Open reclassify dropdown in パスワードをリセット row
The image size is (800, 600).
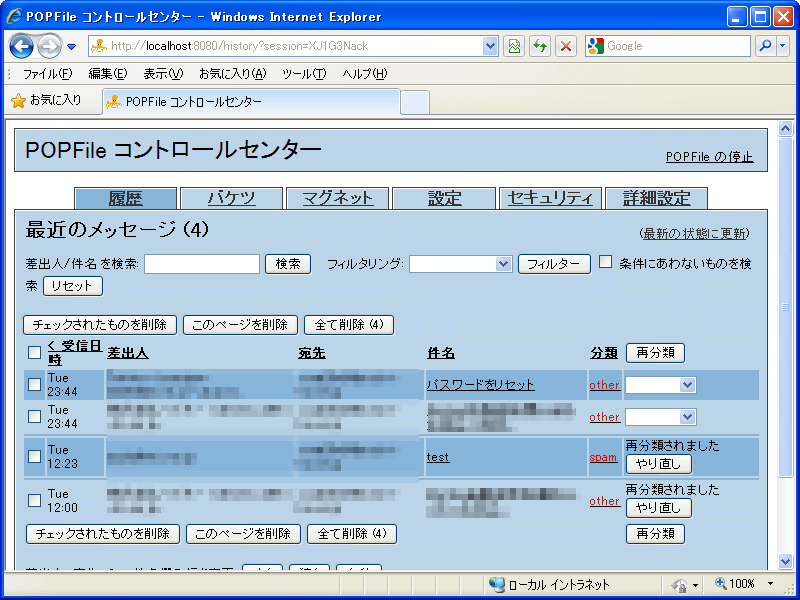661,385
